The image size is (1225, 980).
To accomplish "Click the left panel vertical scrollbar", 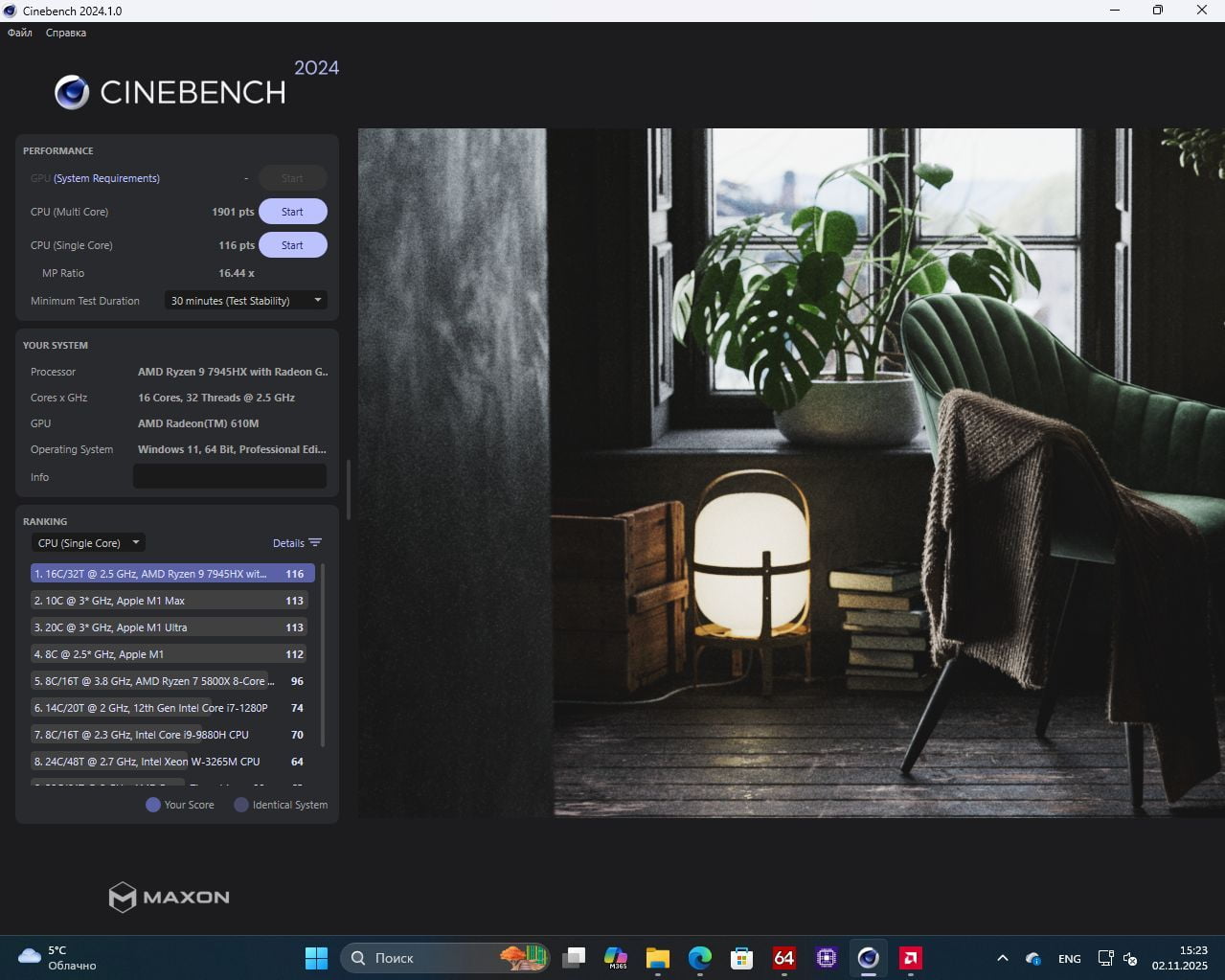I will click(349, 490).
